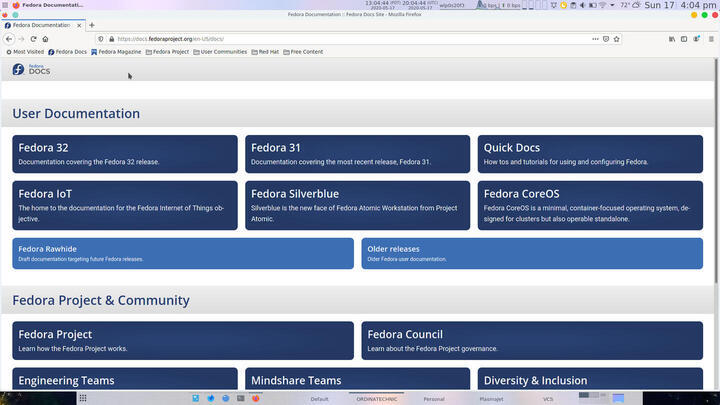Screen dimensions: 720x405
Task: Open the notifications bell tray icon
Action: (x=554, y=5)
